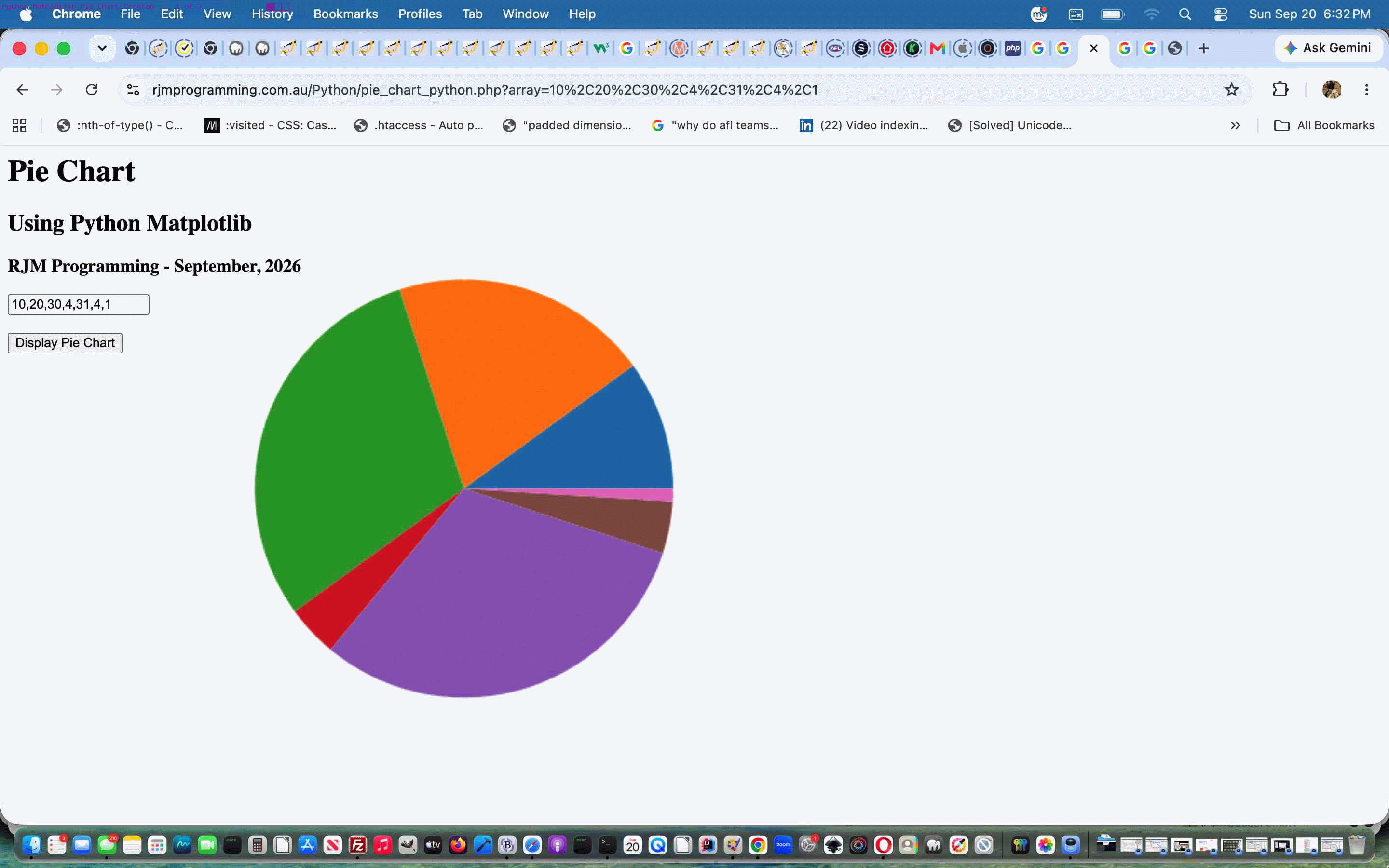Open Zoom from the dock

click(783, 845)
